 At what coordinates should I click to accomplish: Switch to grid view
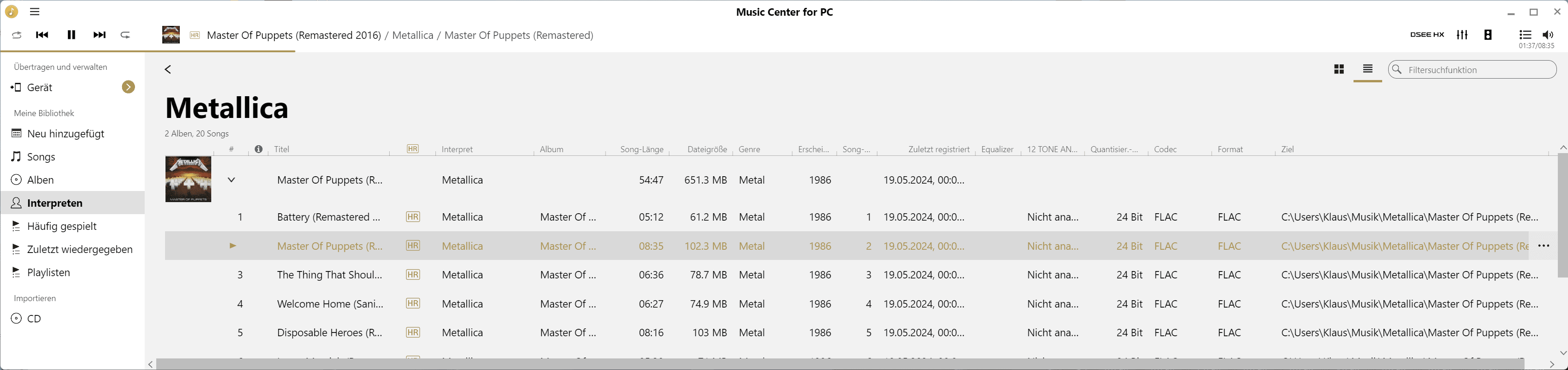(x=1339, y=69)
